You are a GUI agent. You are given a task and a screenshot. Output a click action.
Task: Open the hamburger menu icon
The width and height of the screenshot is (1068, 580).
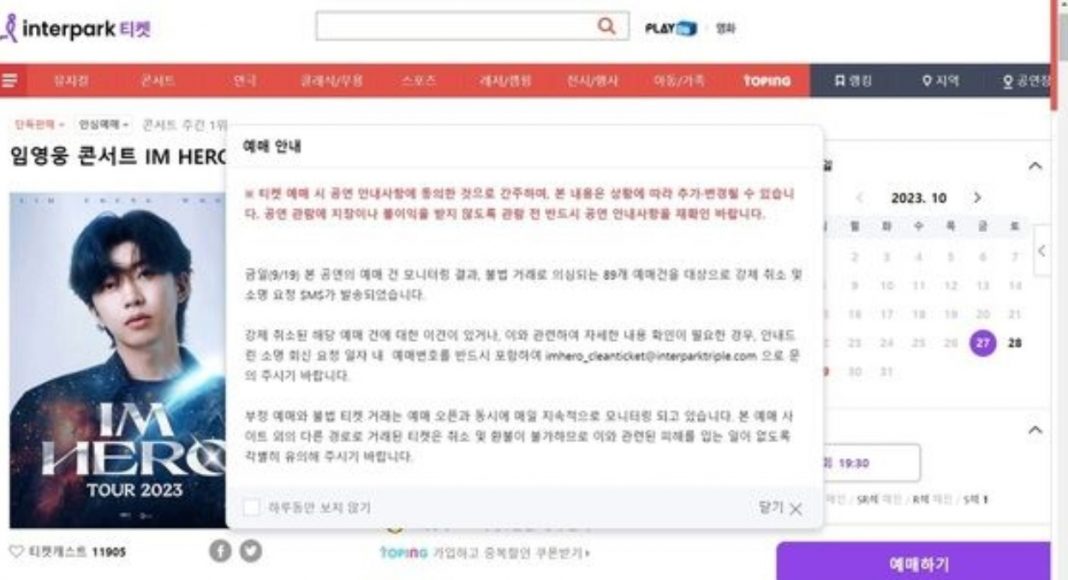point(10,80)
